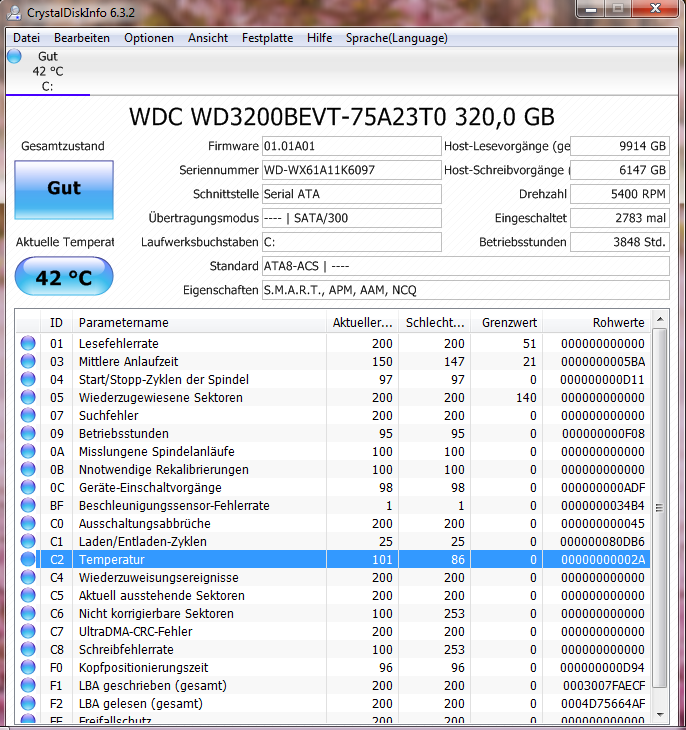
Task: Click the status orb beside Temperatur row
Action: click(28, 559)
